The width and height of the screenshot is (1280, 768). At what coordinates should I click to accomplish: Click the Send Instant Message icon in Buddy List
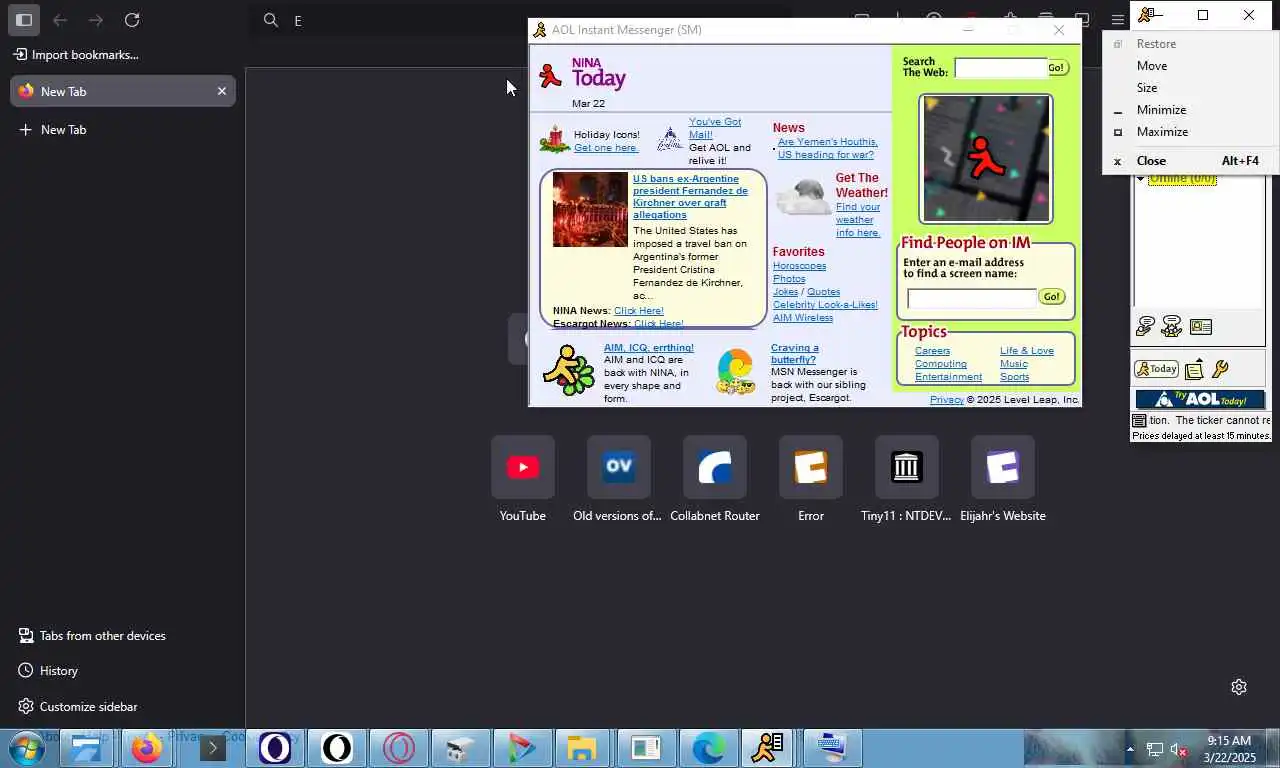(x=1146, y=326)
